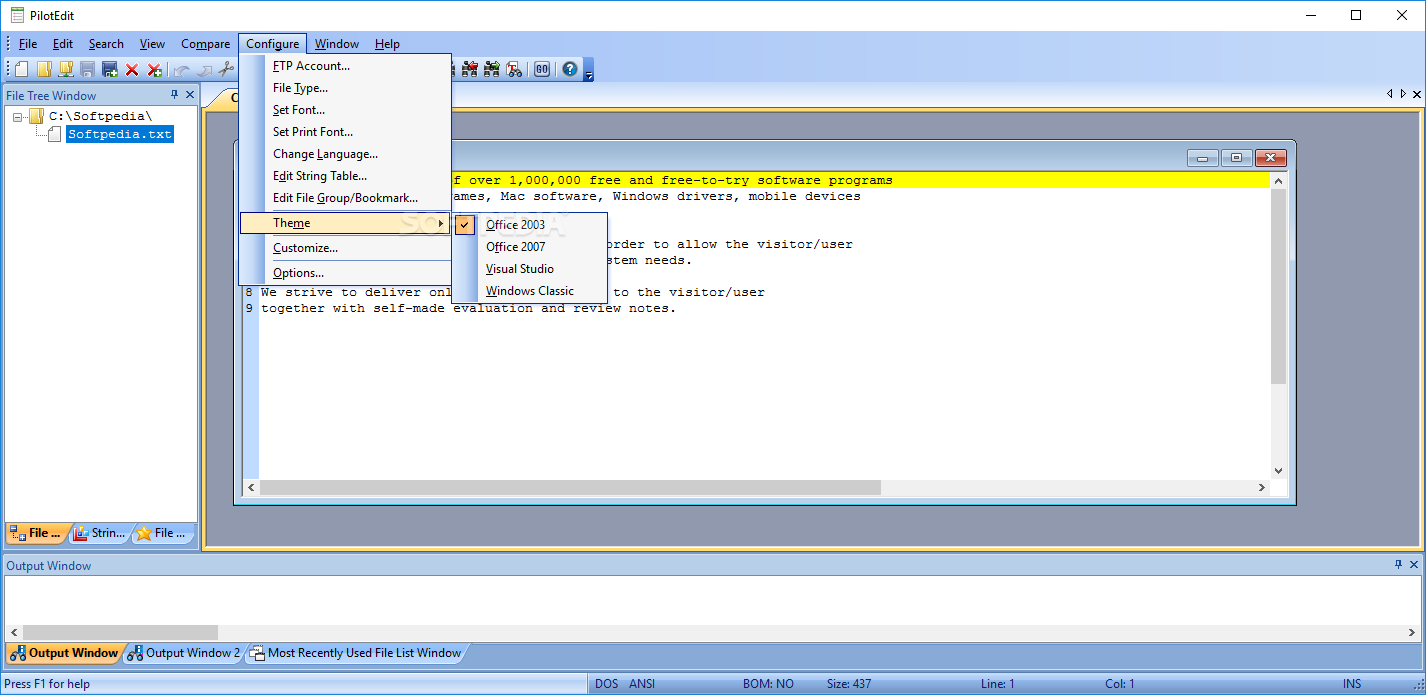This screenshot has height=695, width=1426.
Task: Open the Window menu
Action: point(337,44)
